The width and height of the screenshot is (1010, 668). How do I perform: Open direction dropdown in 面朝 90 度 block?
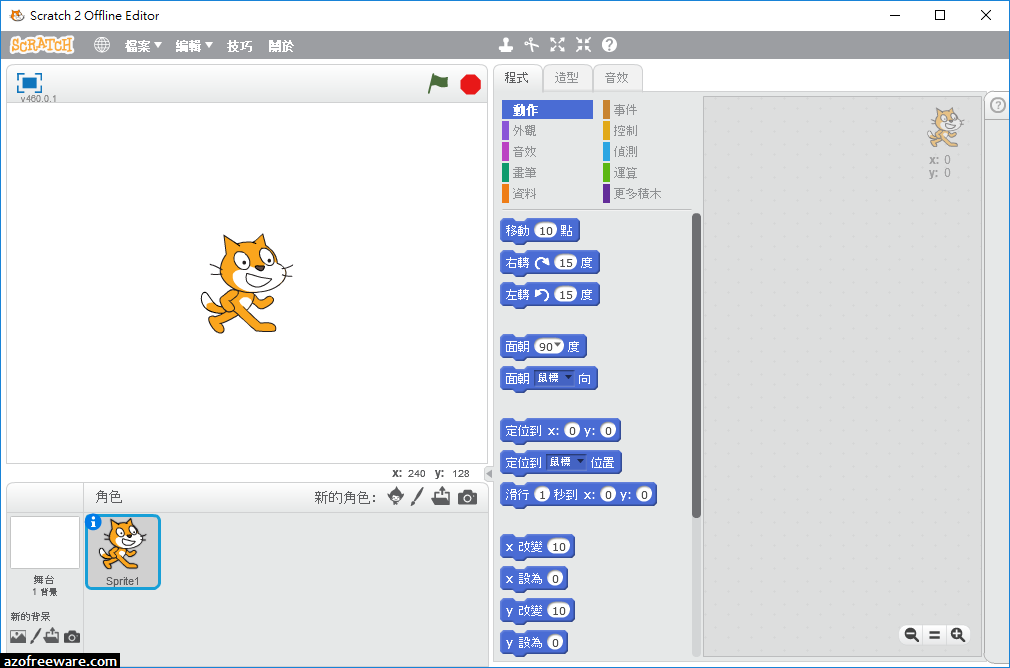coord(558,346)
